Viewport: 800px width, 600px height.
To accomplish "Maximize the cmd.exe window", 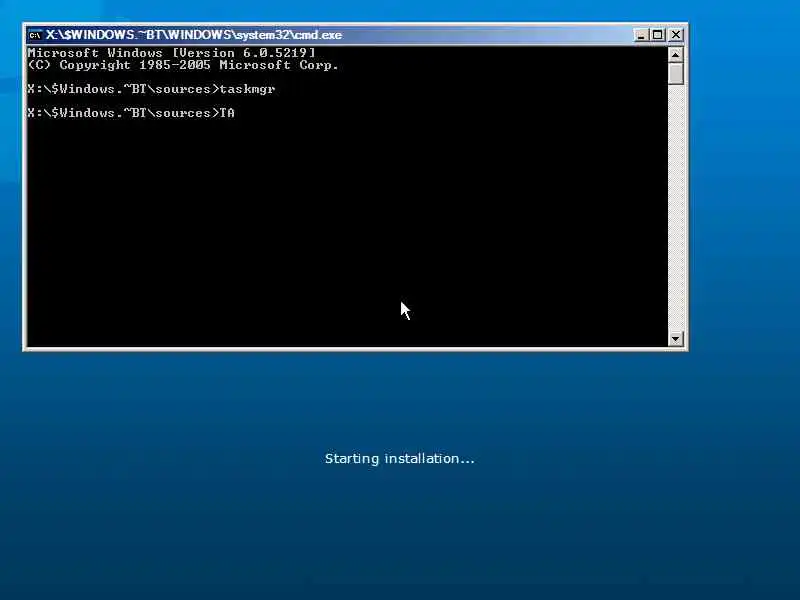I will [x=658, y=35].
